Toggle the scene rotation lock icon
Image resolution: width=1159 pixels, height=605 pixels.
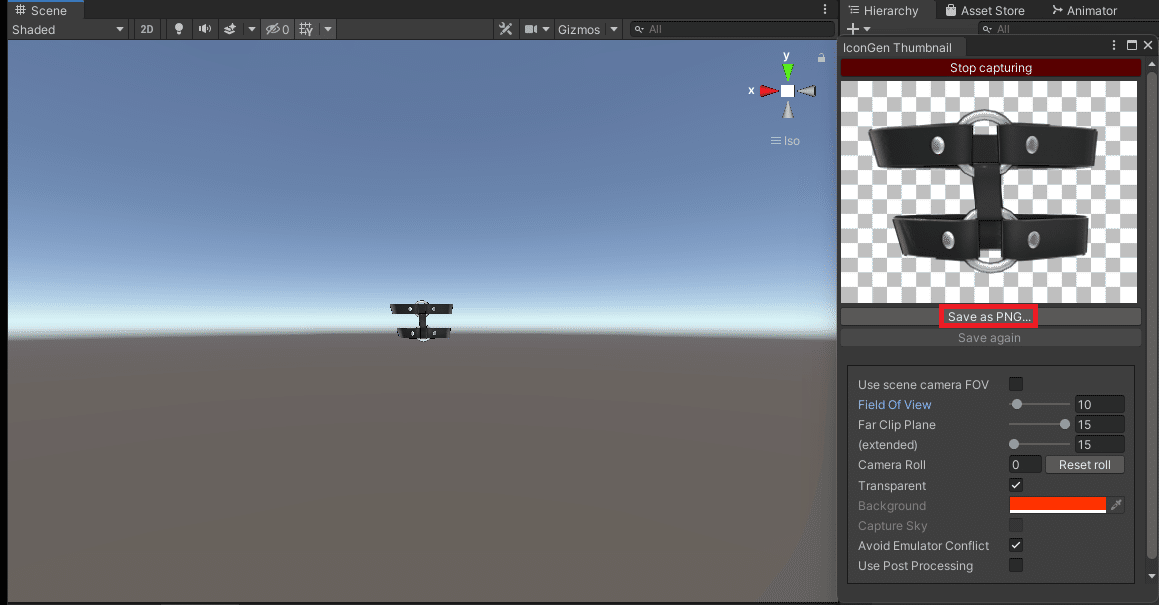(x=821, y=58)
